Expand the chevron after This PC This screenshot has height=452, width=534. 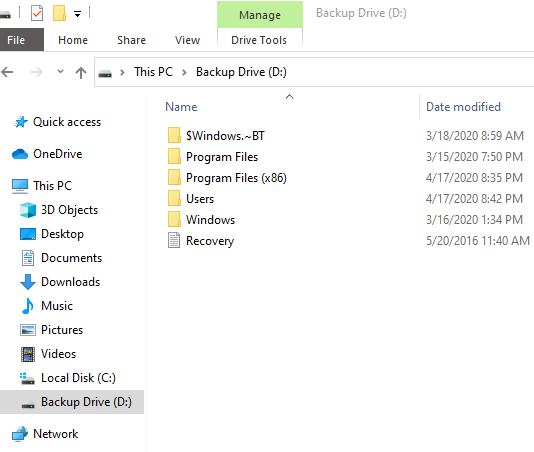point(184,72)
